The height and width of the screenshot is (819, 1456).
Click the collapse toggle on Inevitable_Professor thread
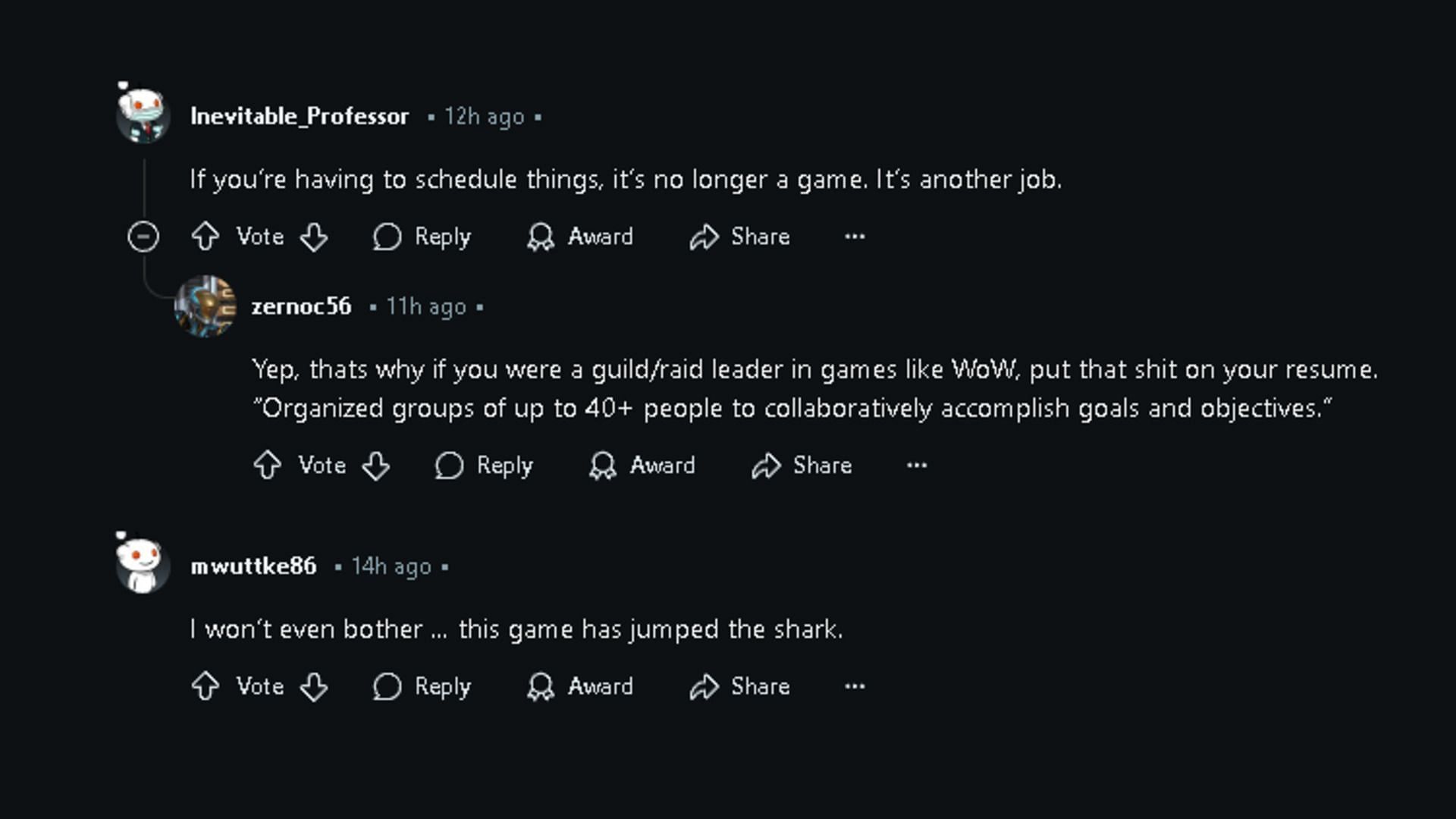pyautogui.click(x=143, y=237)
